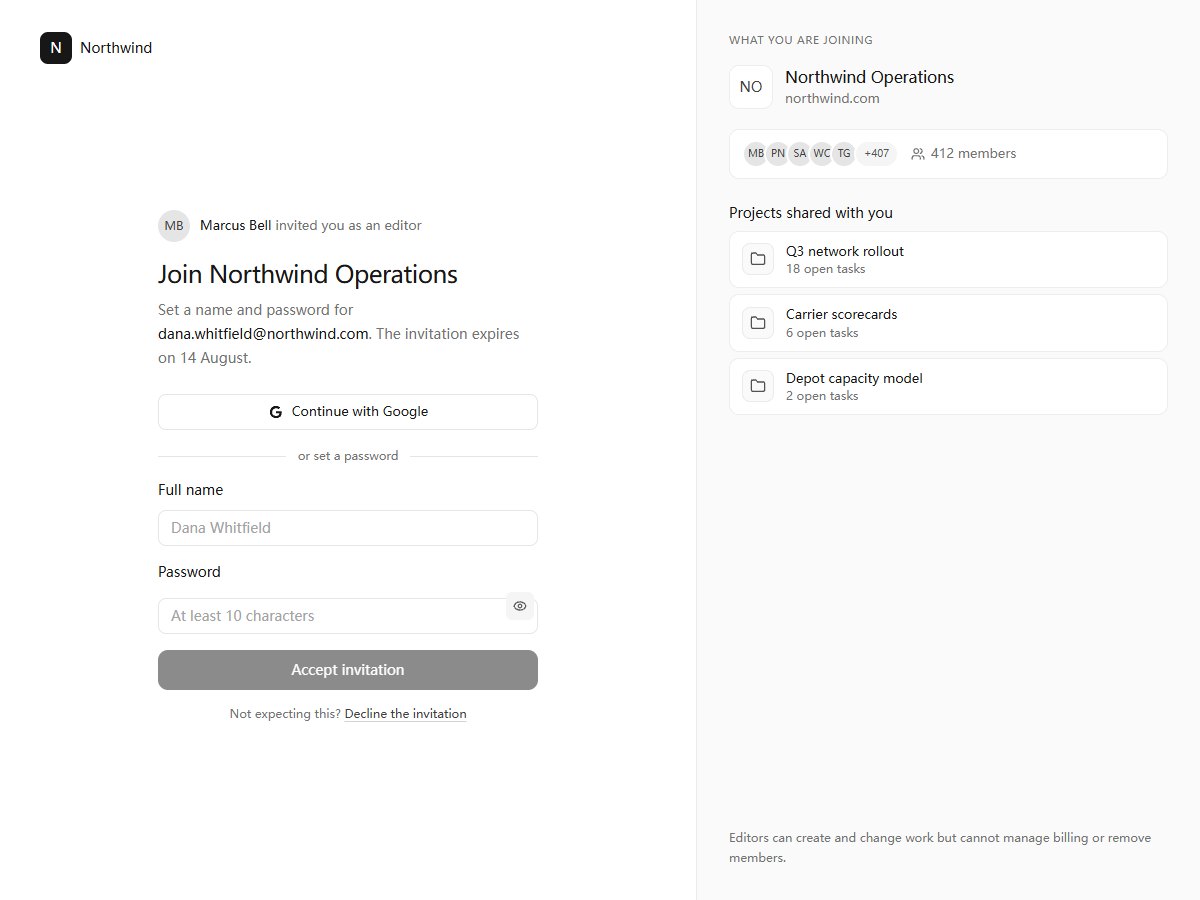Click the WC member avatar
This screenshot has width=1200, height=900.
coord(821,154)
